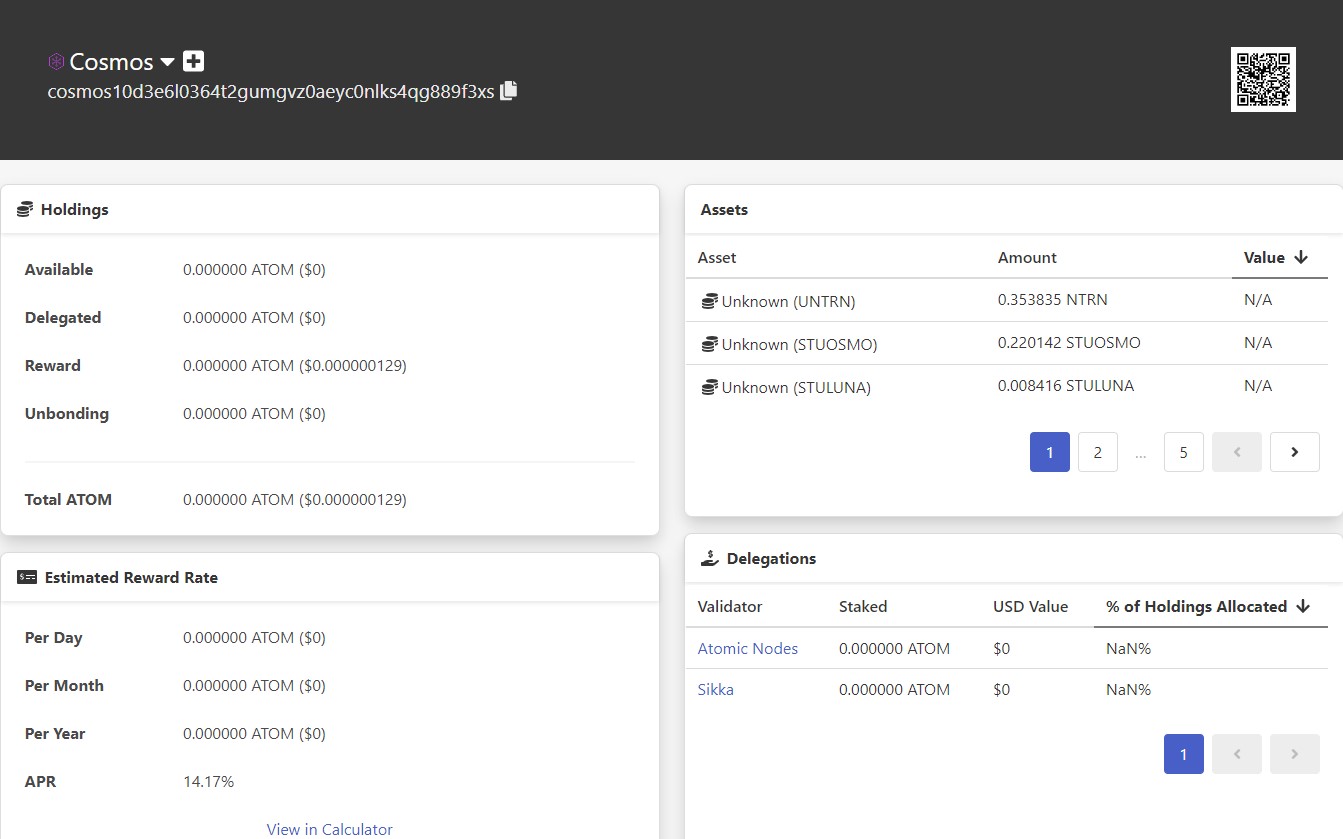Click the Unbonding holdings value
The height and width of the screenshot is (839, 1343).
click(254, 414)
